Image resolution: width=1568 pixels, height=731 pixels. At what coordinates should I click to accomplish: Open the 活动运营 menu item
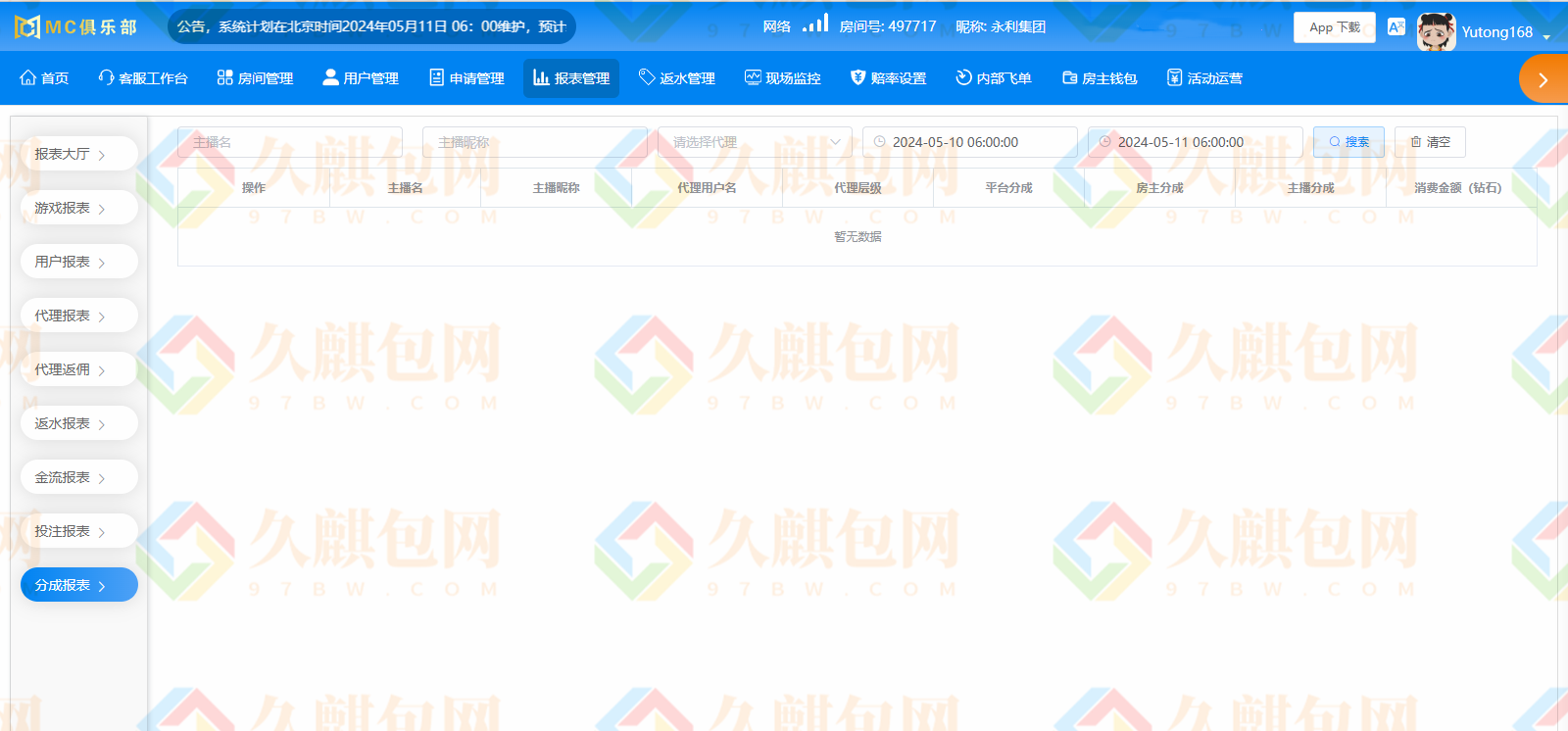point(1204,78)
